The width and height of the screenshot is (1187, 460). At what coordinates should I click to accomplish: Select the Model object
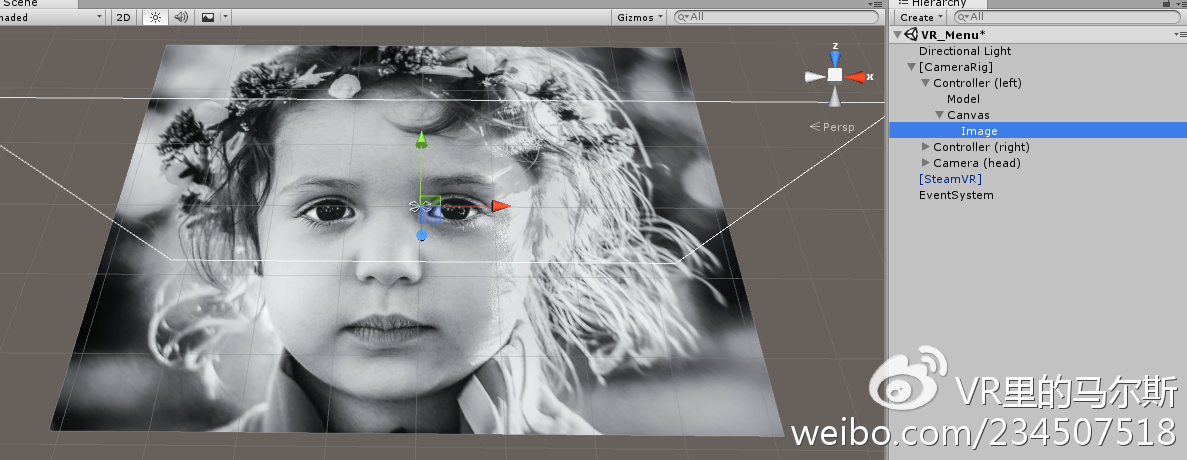[963, 99]
